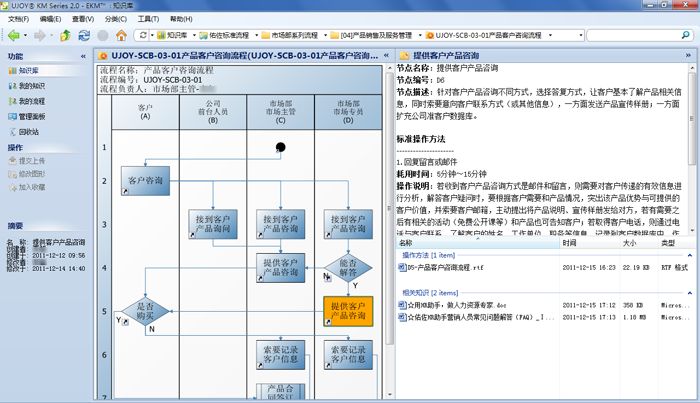700x403 pixels.
Task: Go to home with the house icon
Action: (x=121, y=35)
